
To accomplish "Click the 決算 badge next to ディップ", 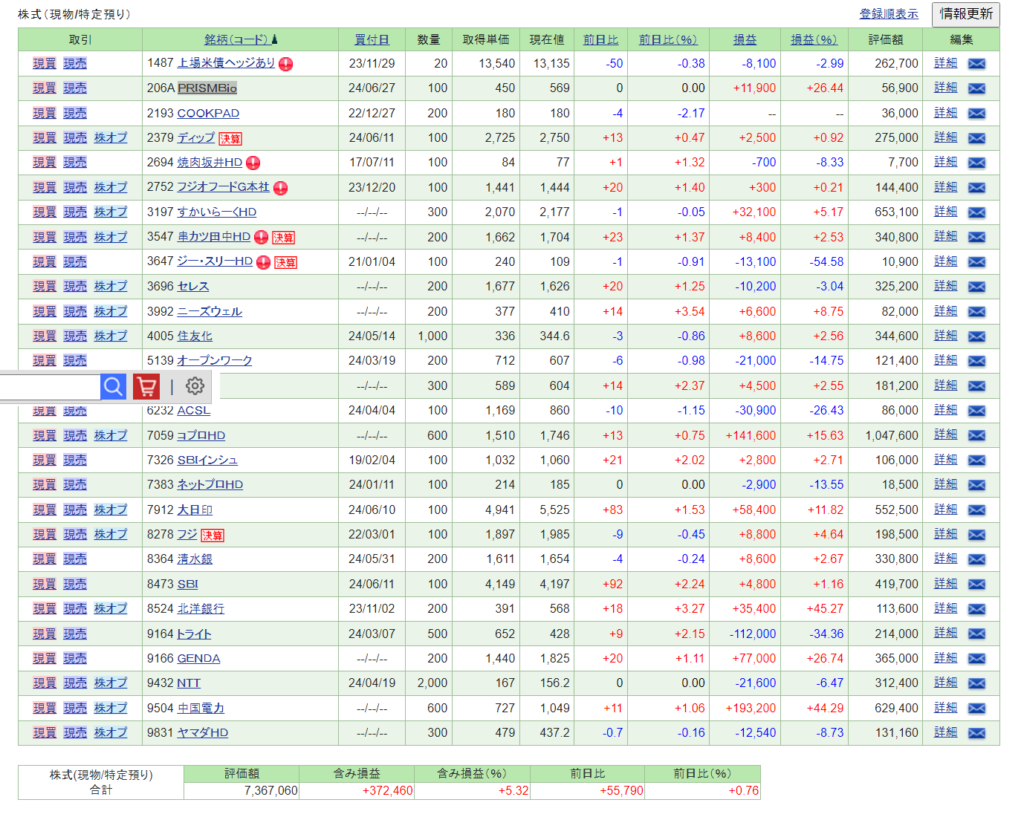I will point(231,139).
